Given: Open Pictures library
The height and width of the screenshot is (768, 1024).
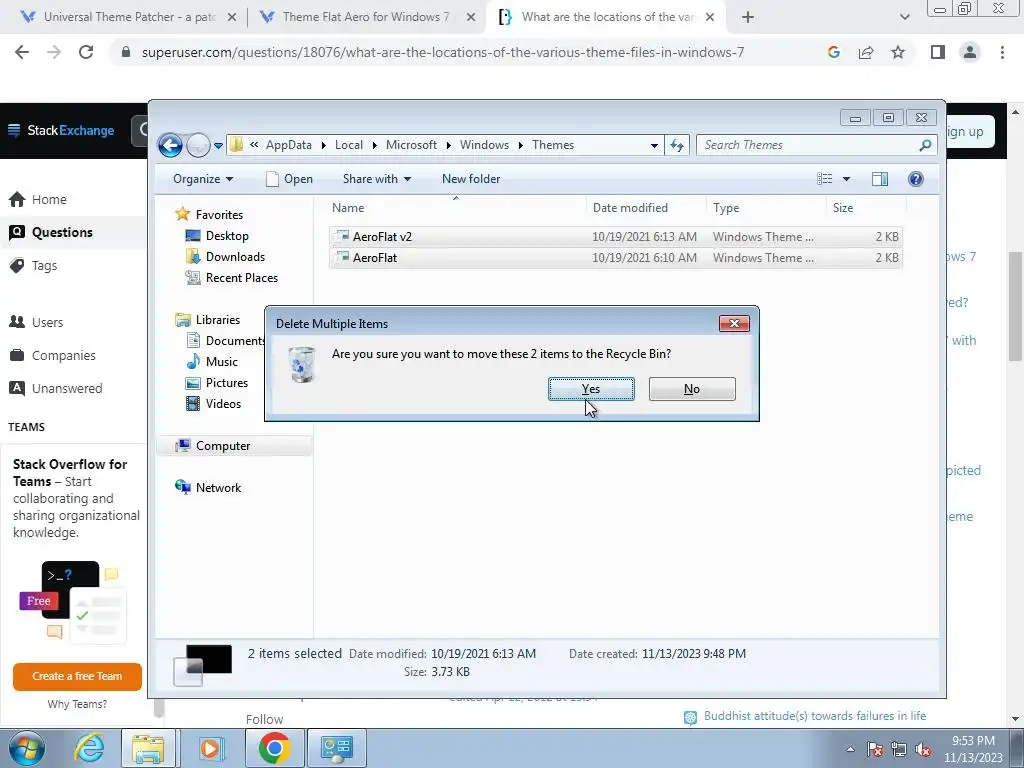Looking at the screenshot, I should tap(227, 383).
